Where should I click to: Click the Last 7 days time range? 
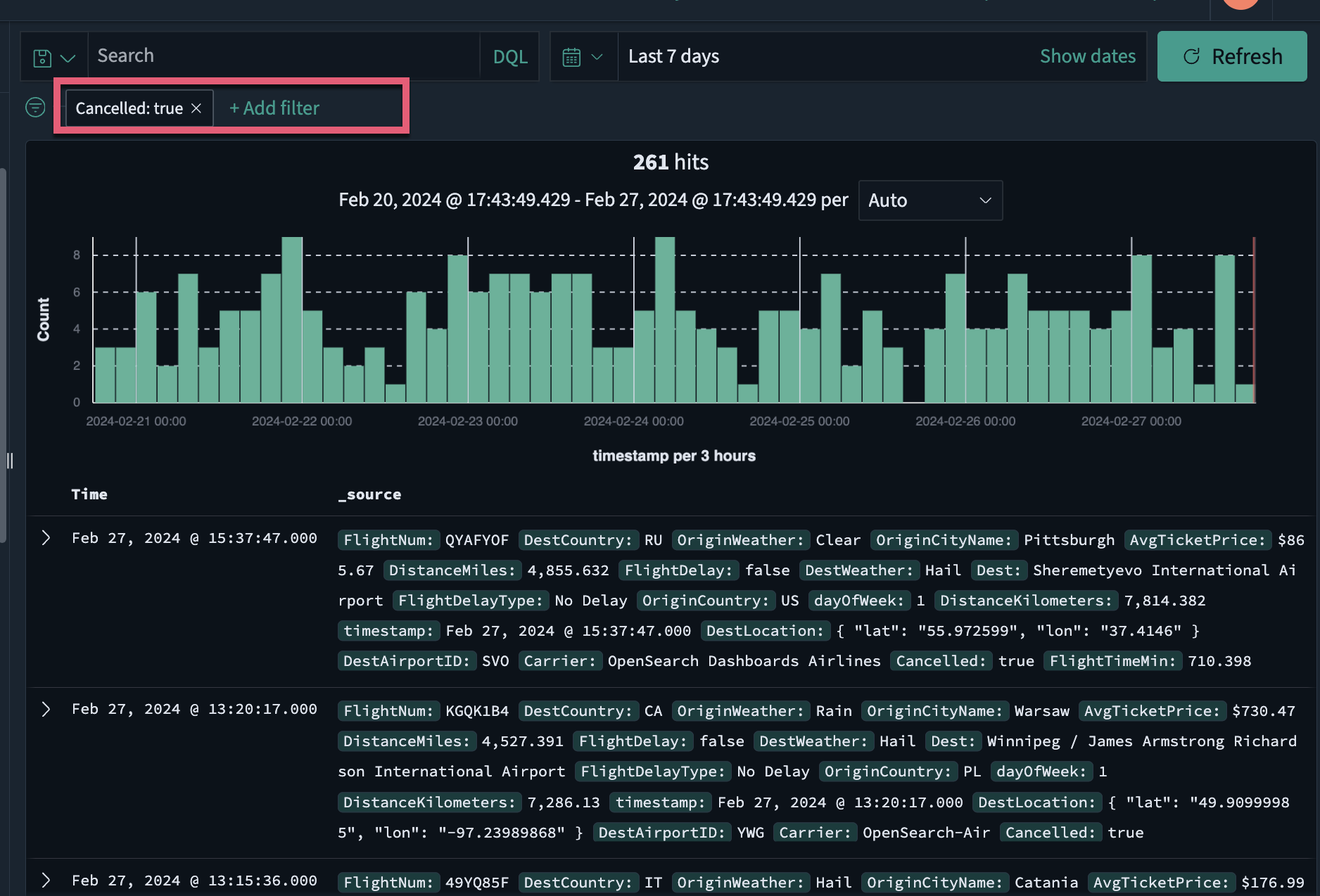coord(673,56)
